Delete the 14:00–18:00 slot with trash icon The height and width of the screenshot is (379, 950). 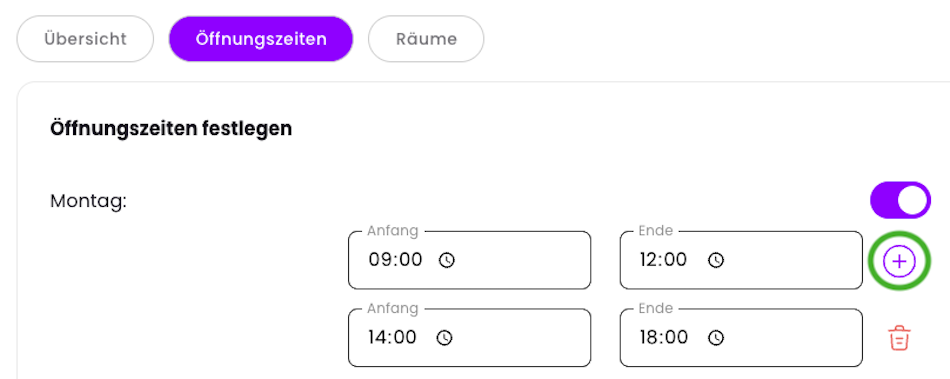pos(900,338)
